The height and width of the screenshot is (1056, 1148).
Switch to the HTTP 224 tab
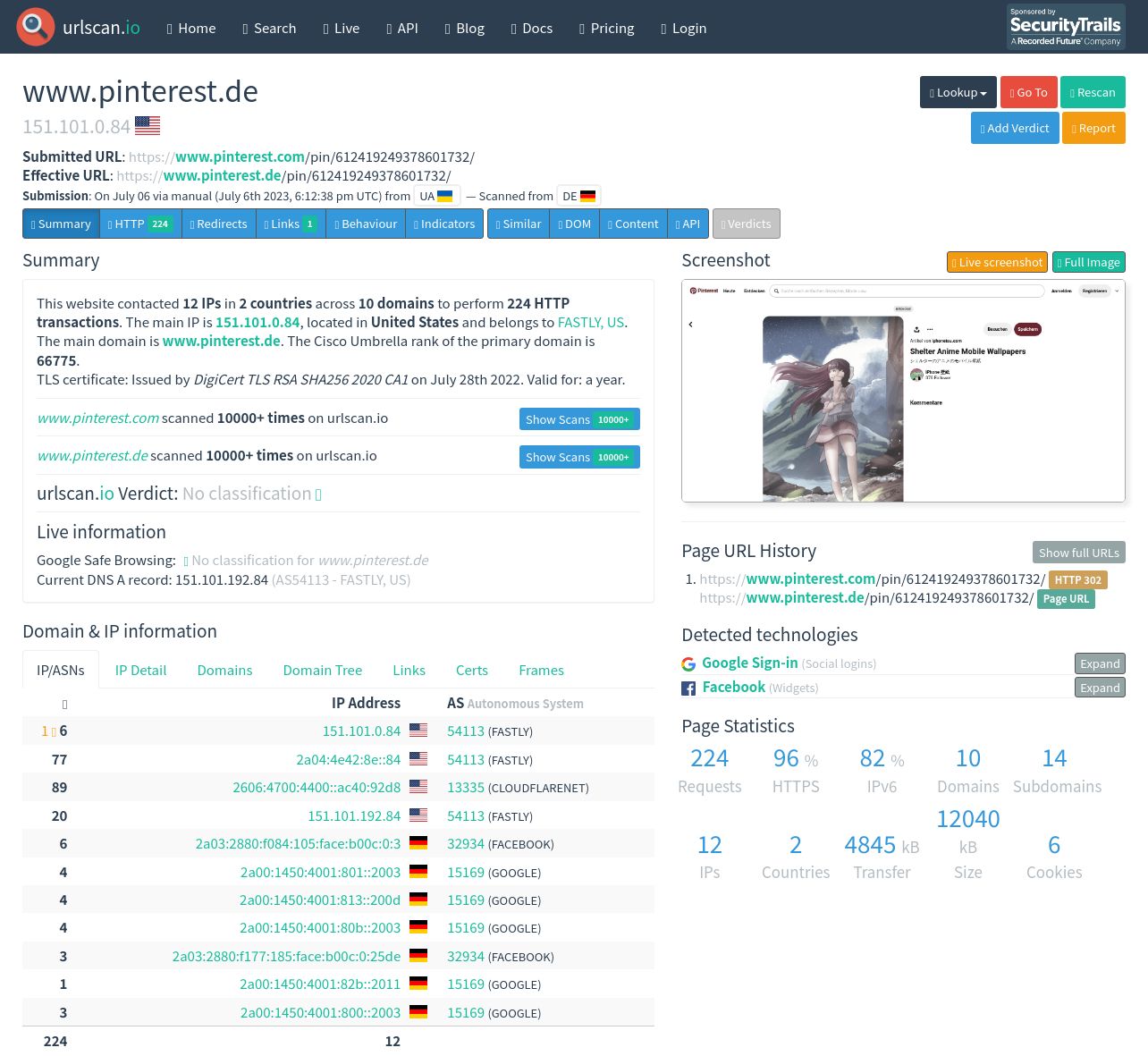[x=140, y=224]
